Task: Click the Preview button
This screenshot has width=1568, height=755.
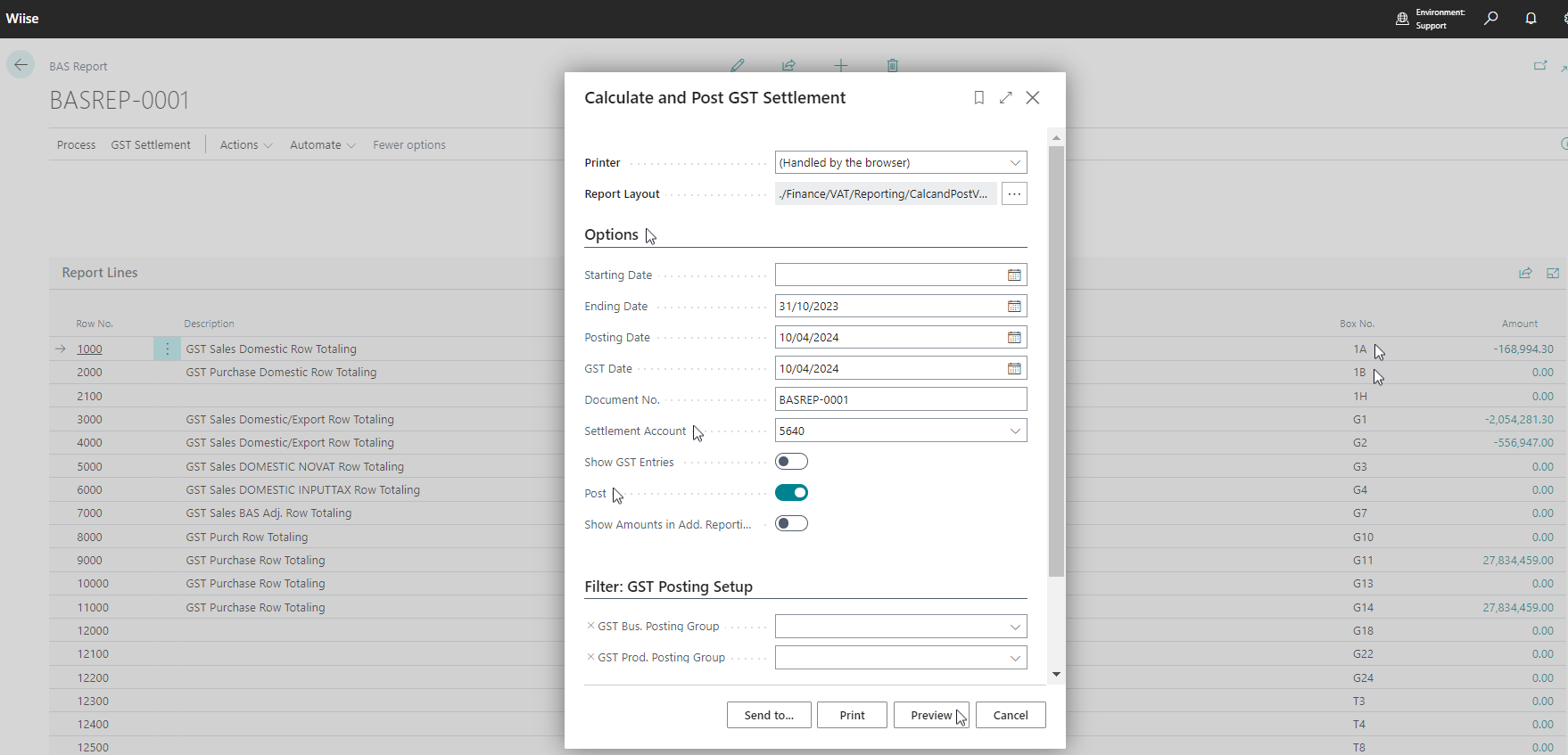Action: pos(931,716)
